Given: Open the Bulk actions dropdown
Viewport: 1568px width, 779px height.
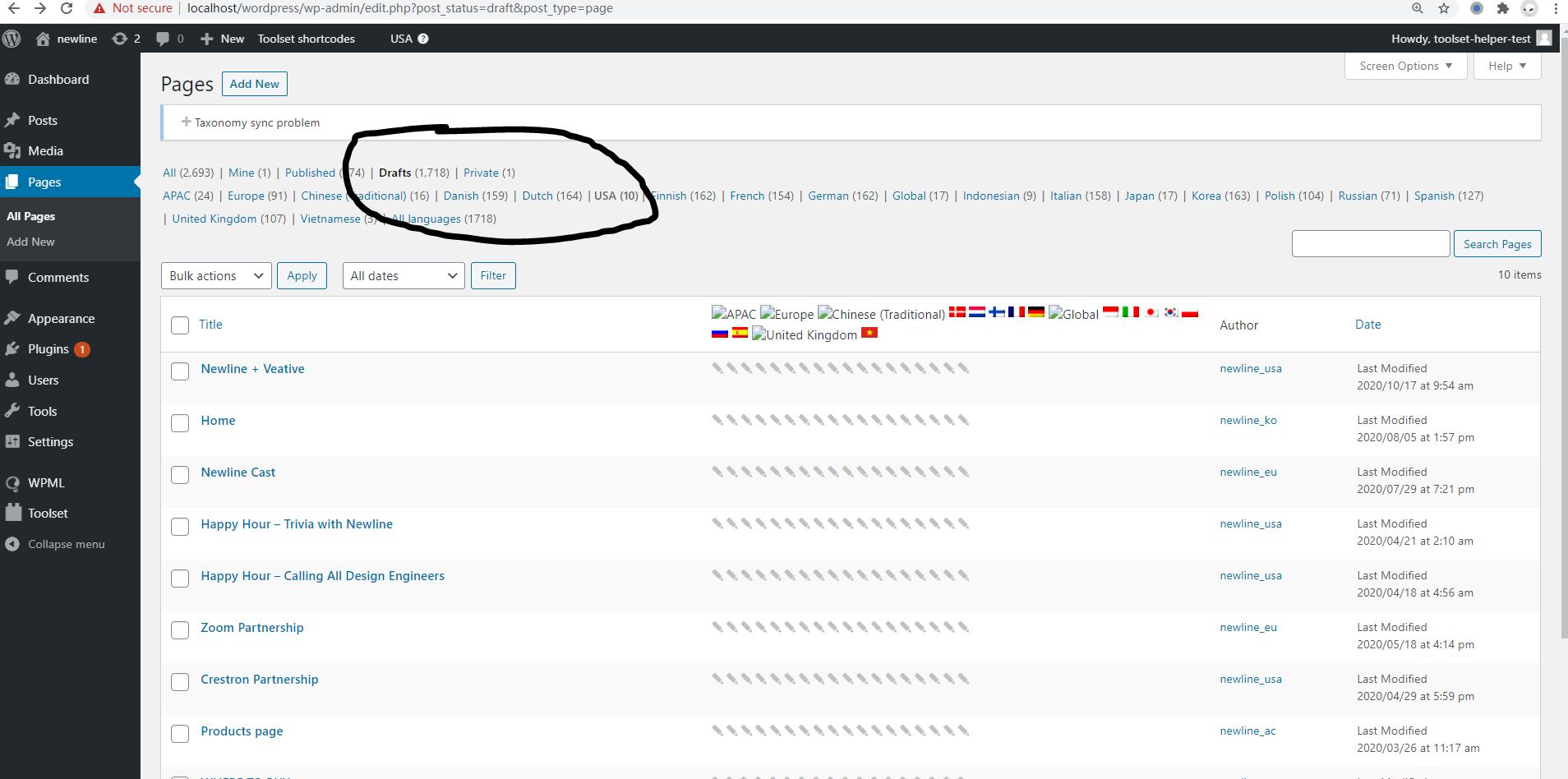Looking at the screenshot, I should (x=216, y=276).
